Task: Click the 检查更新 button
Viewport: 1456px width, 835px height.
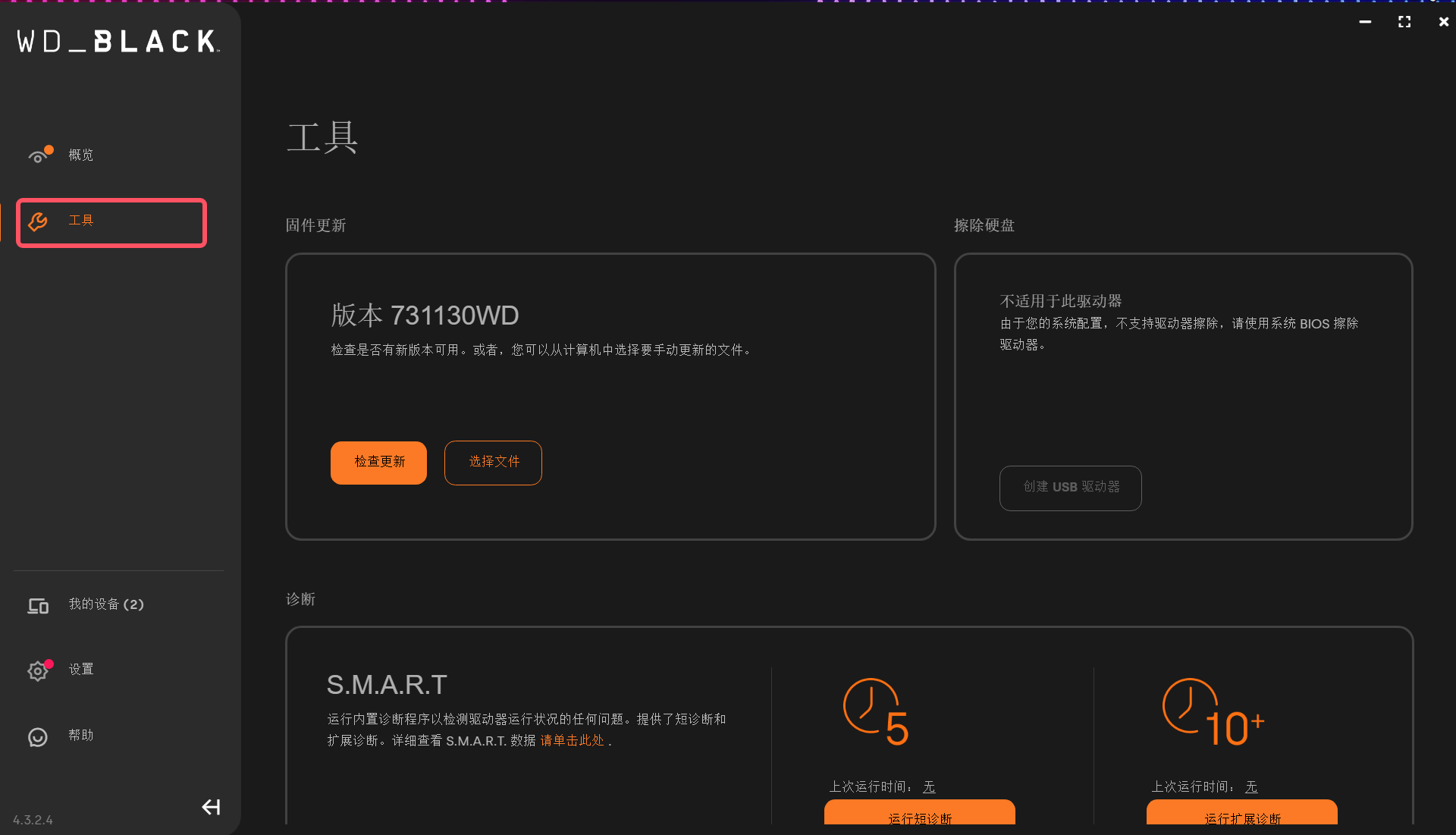Action: (378, 462)
